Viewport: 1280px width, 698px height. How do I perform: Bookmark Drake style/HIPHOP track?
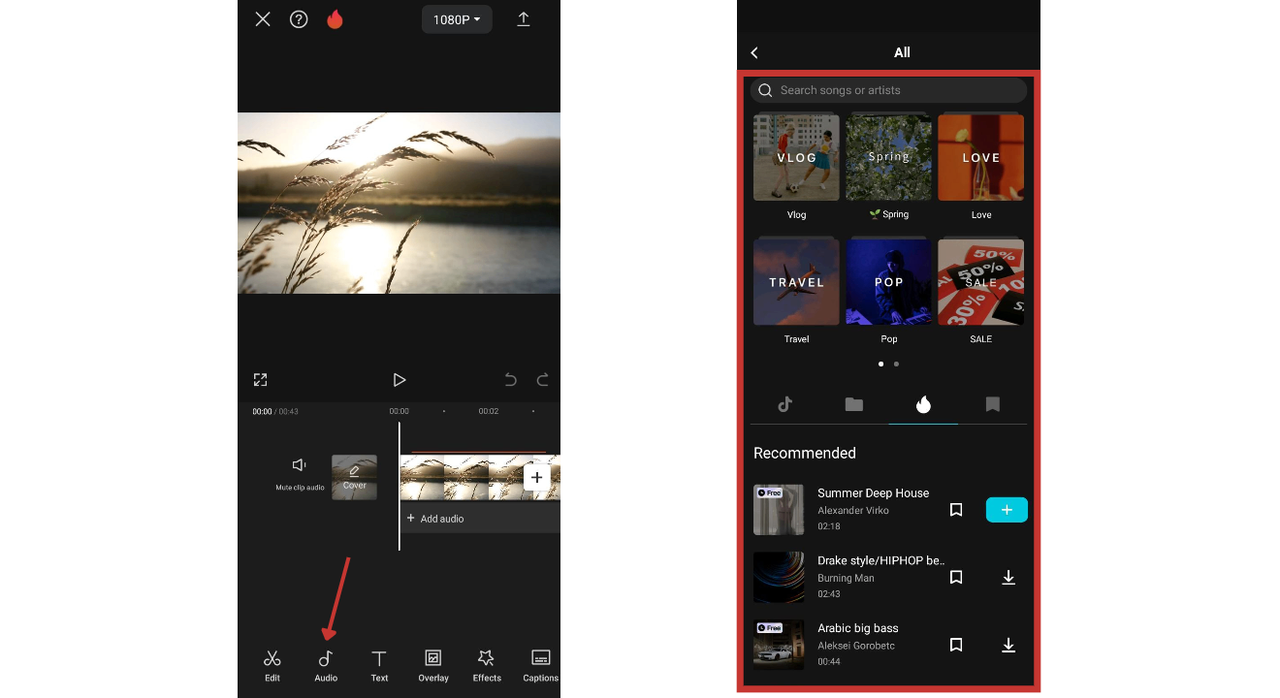956,577
